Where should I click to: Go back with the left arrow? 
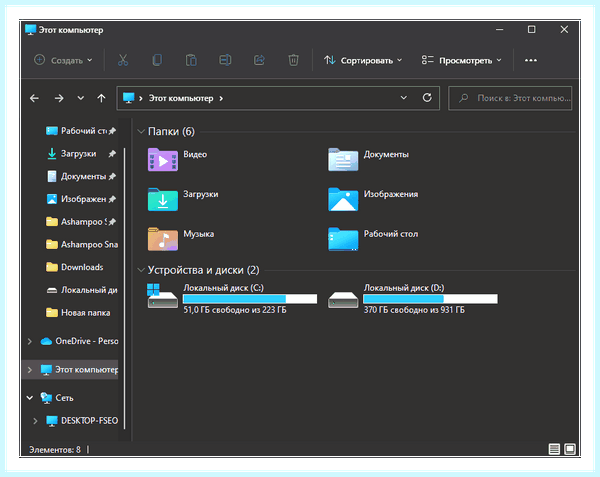[34, 98]
